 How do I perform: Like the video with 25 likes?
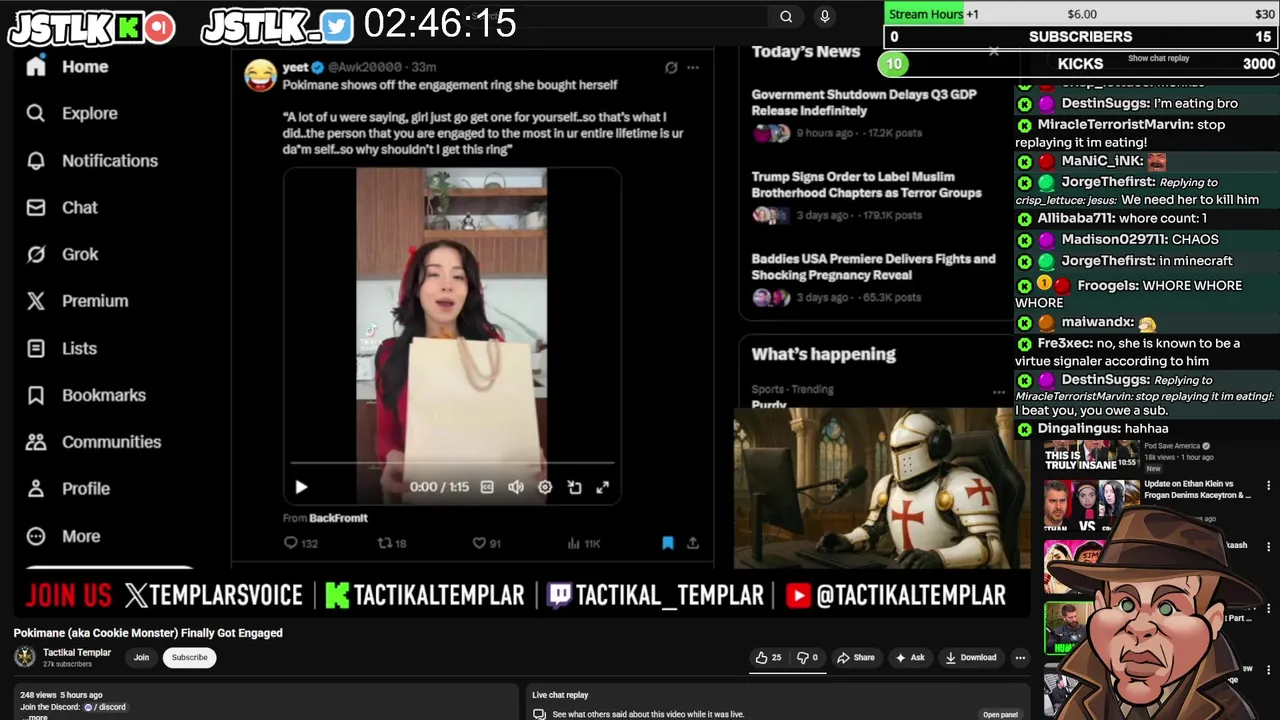[769, 657]
